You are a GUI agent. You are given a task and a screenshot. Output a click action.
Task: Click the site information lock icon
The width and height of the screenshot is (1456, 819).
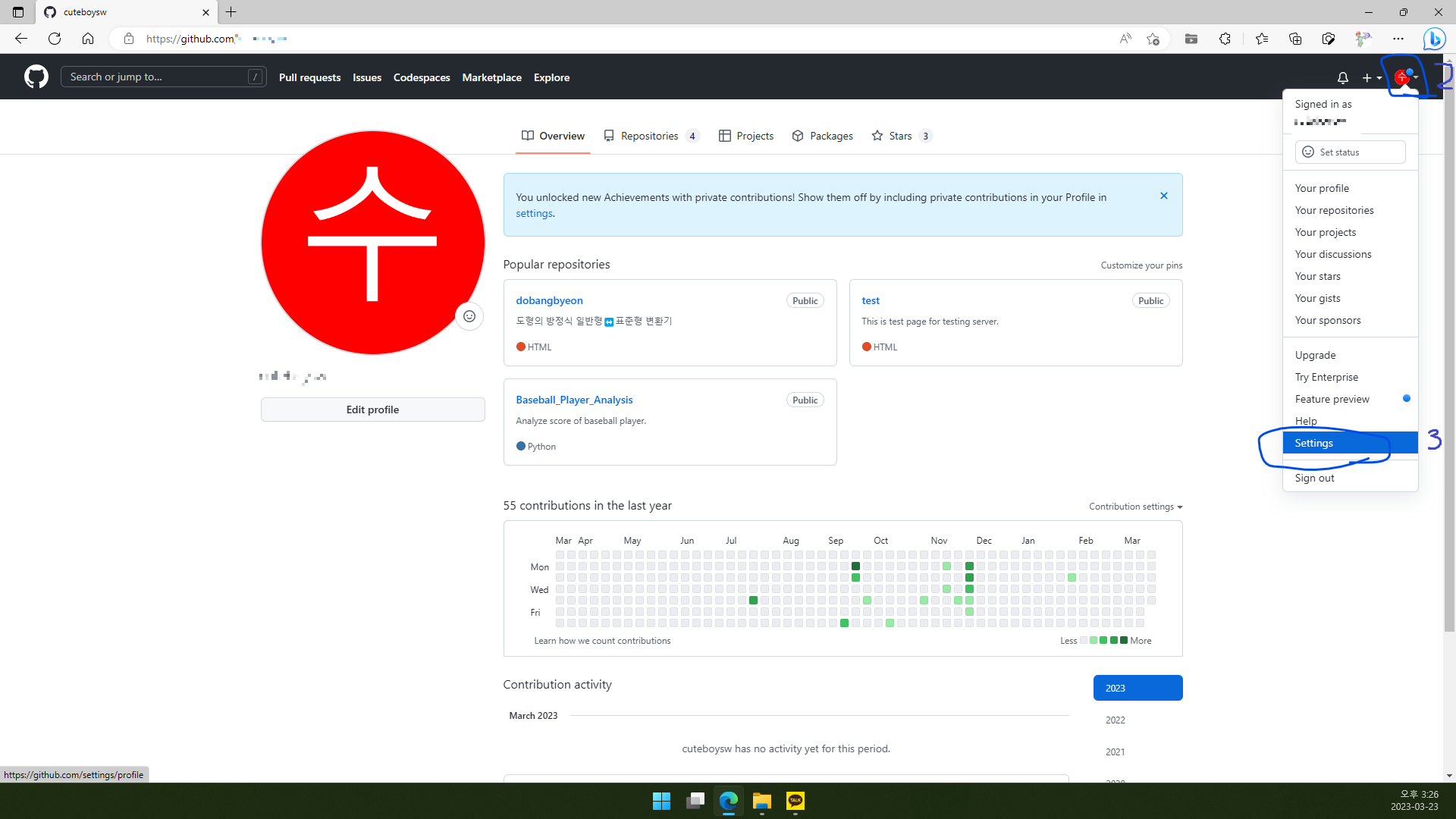coord(129,39)
